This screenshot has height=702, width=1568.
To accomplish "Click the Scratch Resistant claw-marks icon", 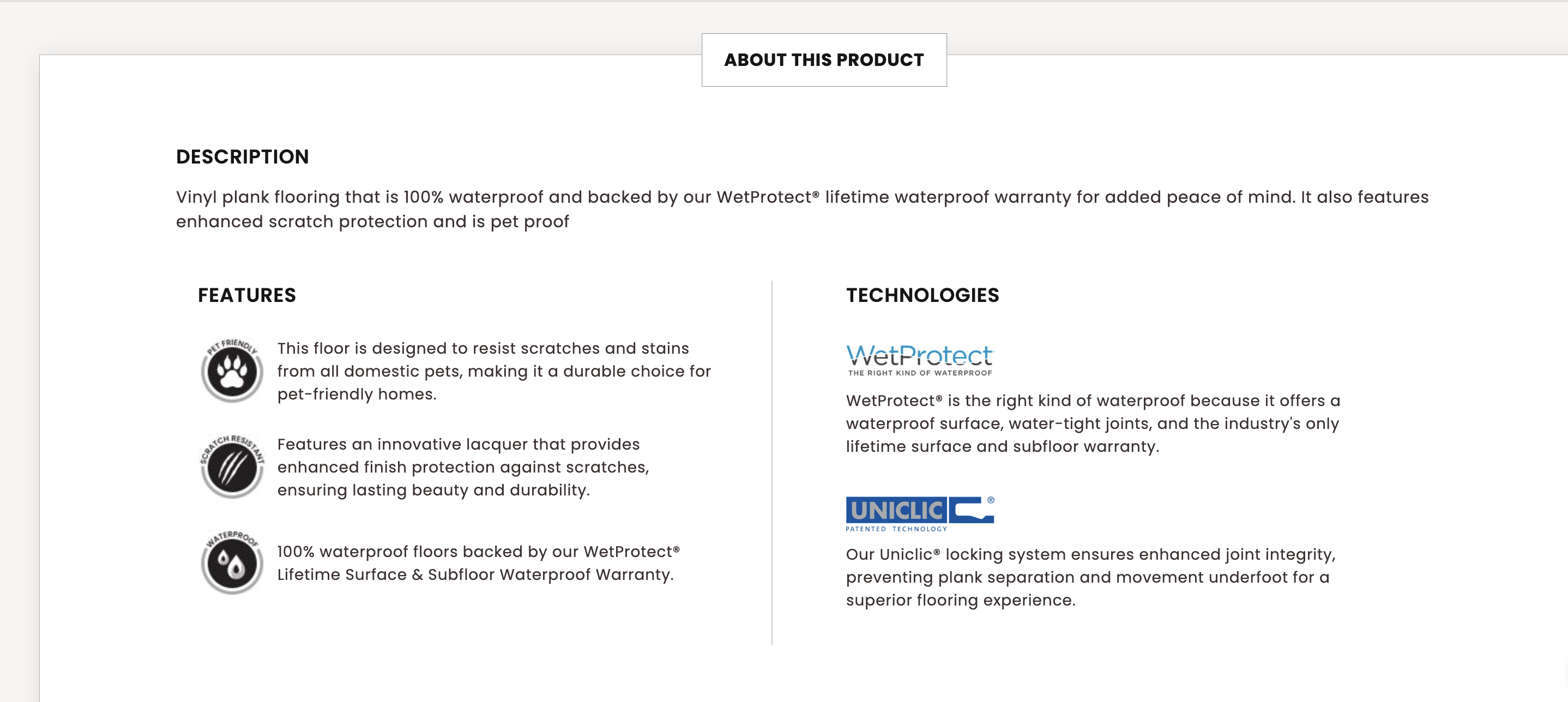I will (x=232, y=467).
